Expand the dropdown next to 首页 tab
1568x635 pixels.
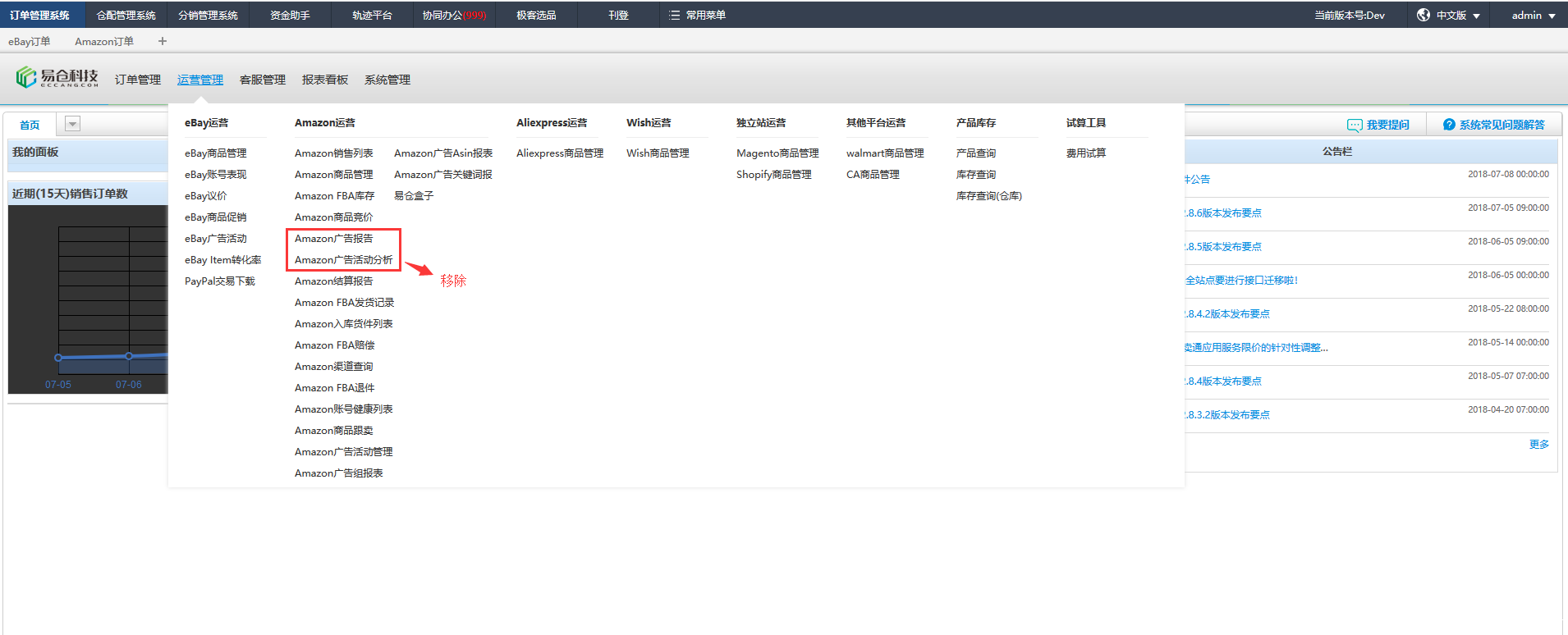pos(72,124)
